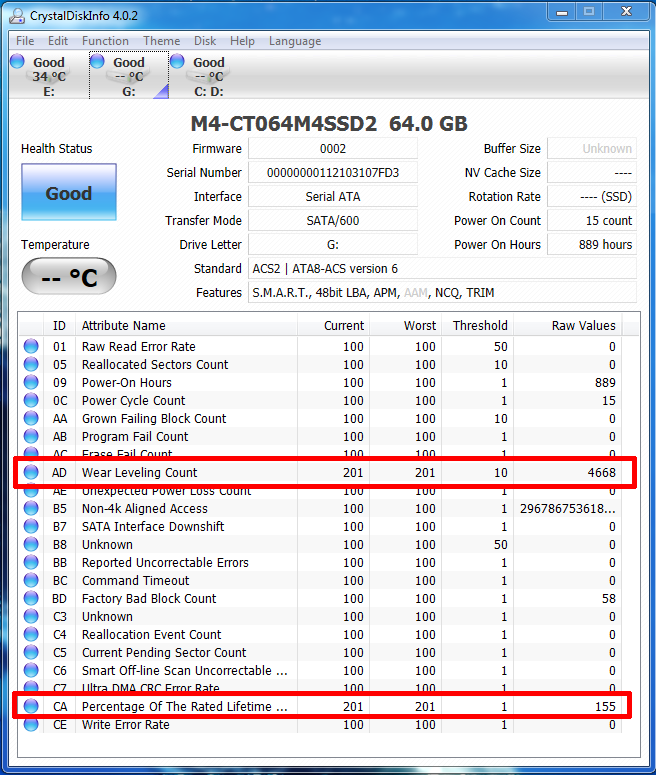Click the Worst column header
This screenshot has width=656, height=775.
[x=405, y=326]
